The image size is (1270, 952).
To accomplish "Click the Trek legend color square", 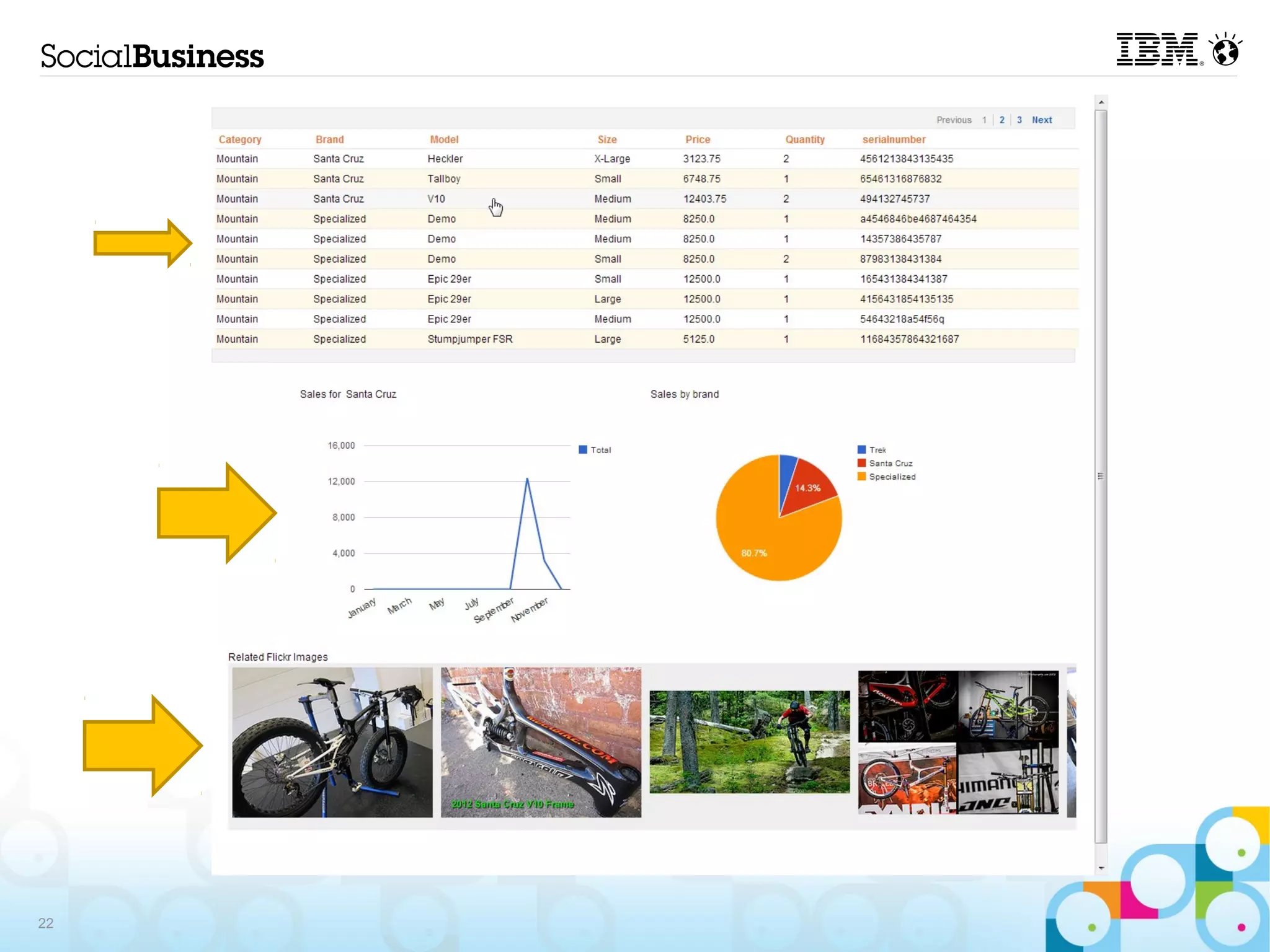I will pos(861,450).
